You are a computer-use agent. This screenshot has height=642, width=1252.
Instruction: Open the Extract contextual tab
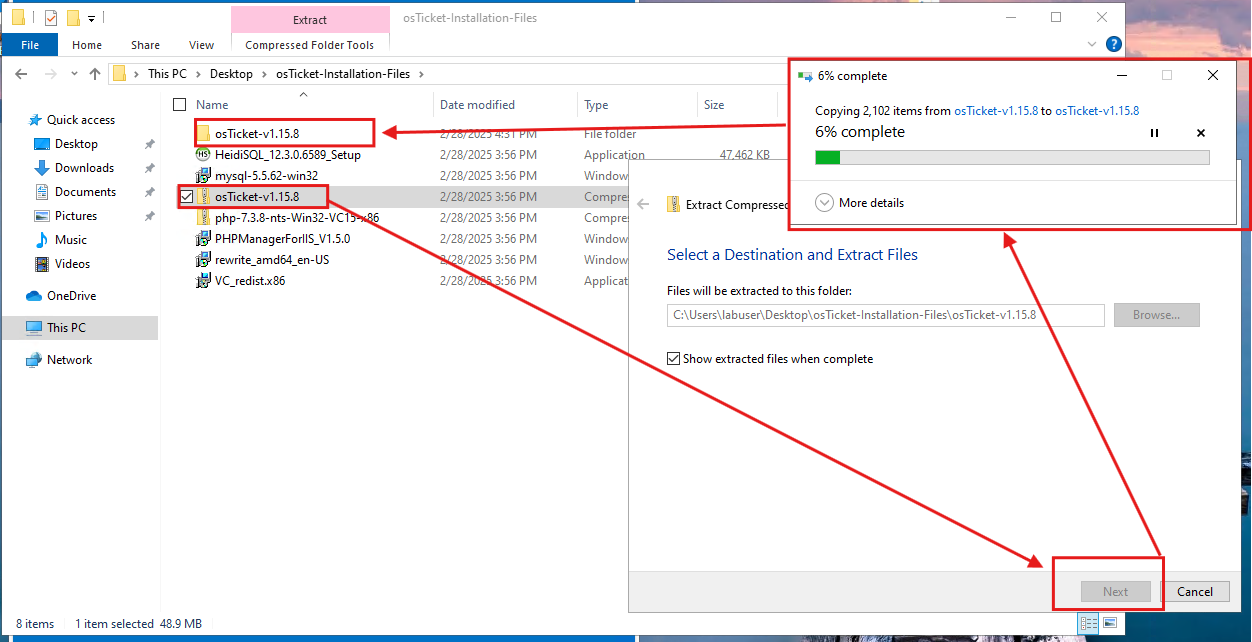[x=310, y=20]
